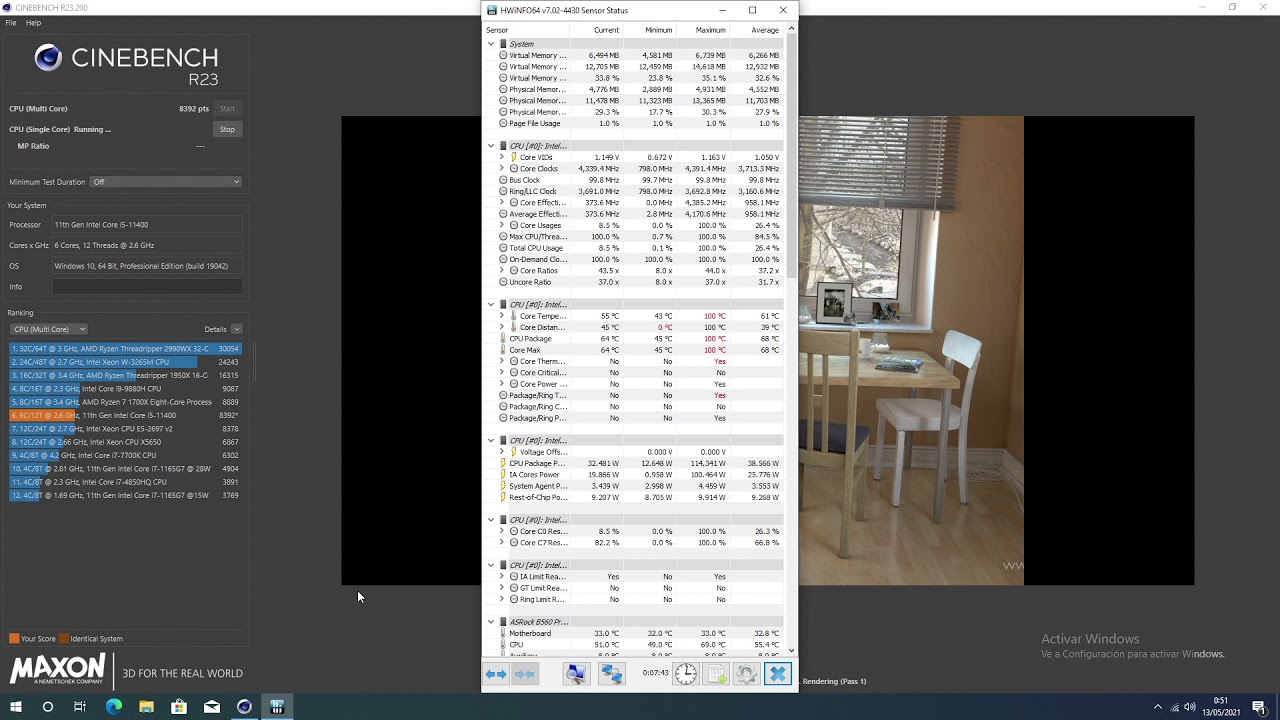
Task: Open Microsoft Store from the taskbar
Action: tap(179, 707)
